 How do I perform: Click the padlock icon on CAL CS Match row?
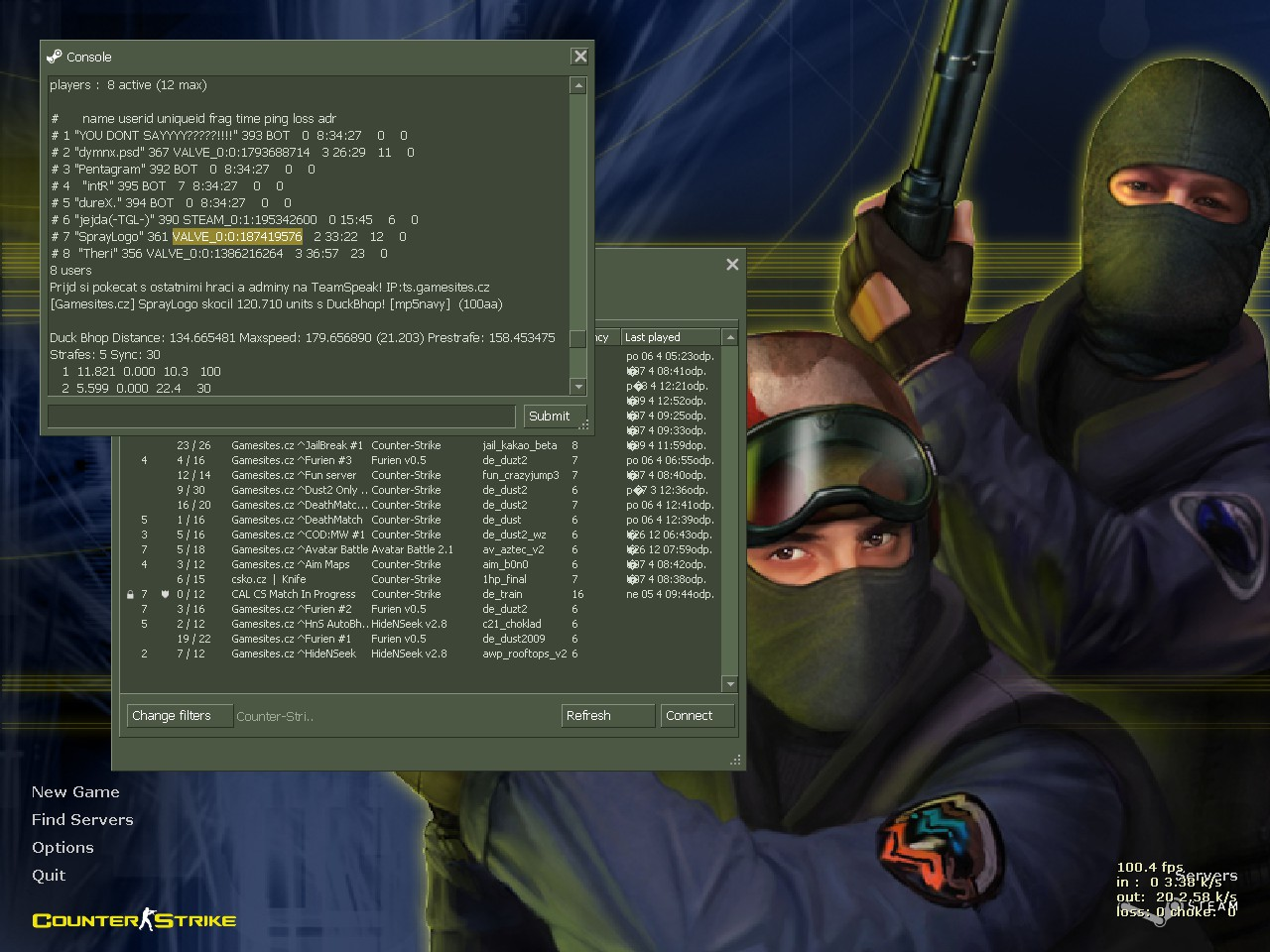(130, 595)
